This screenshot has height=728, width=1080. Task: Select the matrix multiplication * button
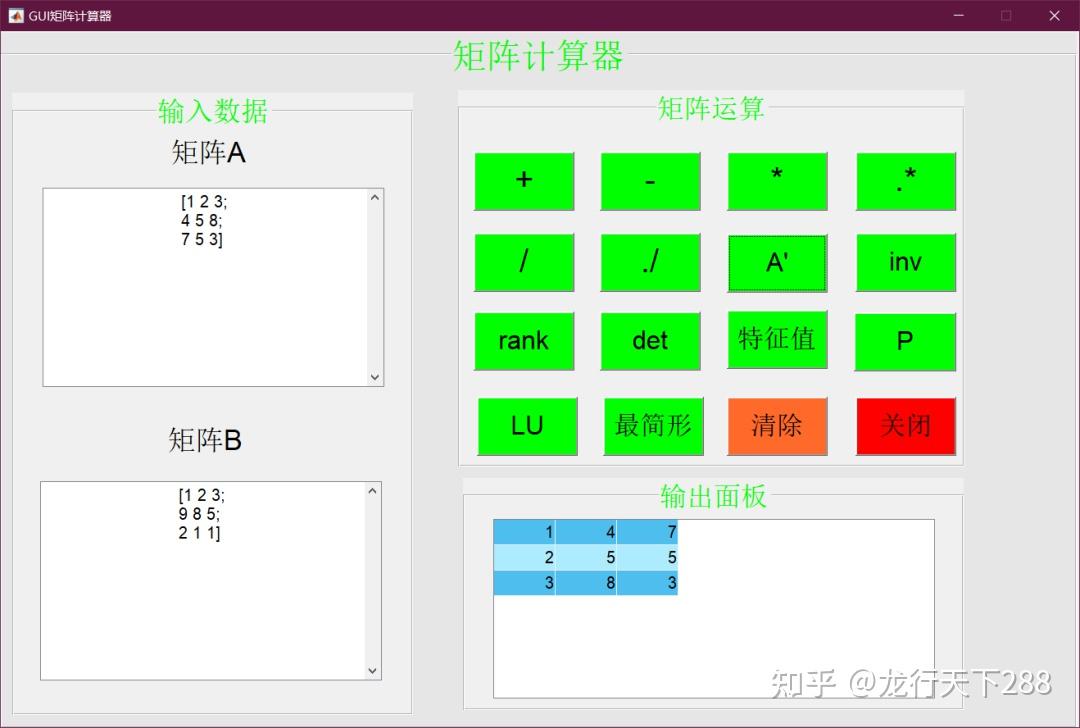(777, 181)
